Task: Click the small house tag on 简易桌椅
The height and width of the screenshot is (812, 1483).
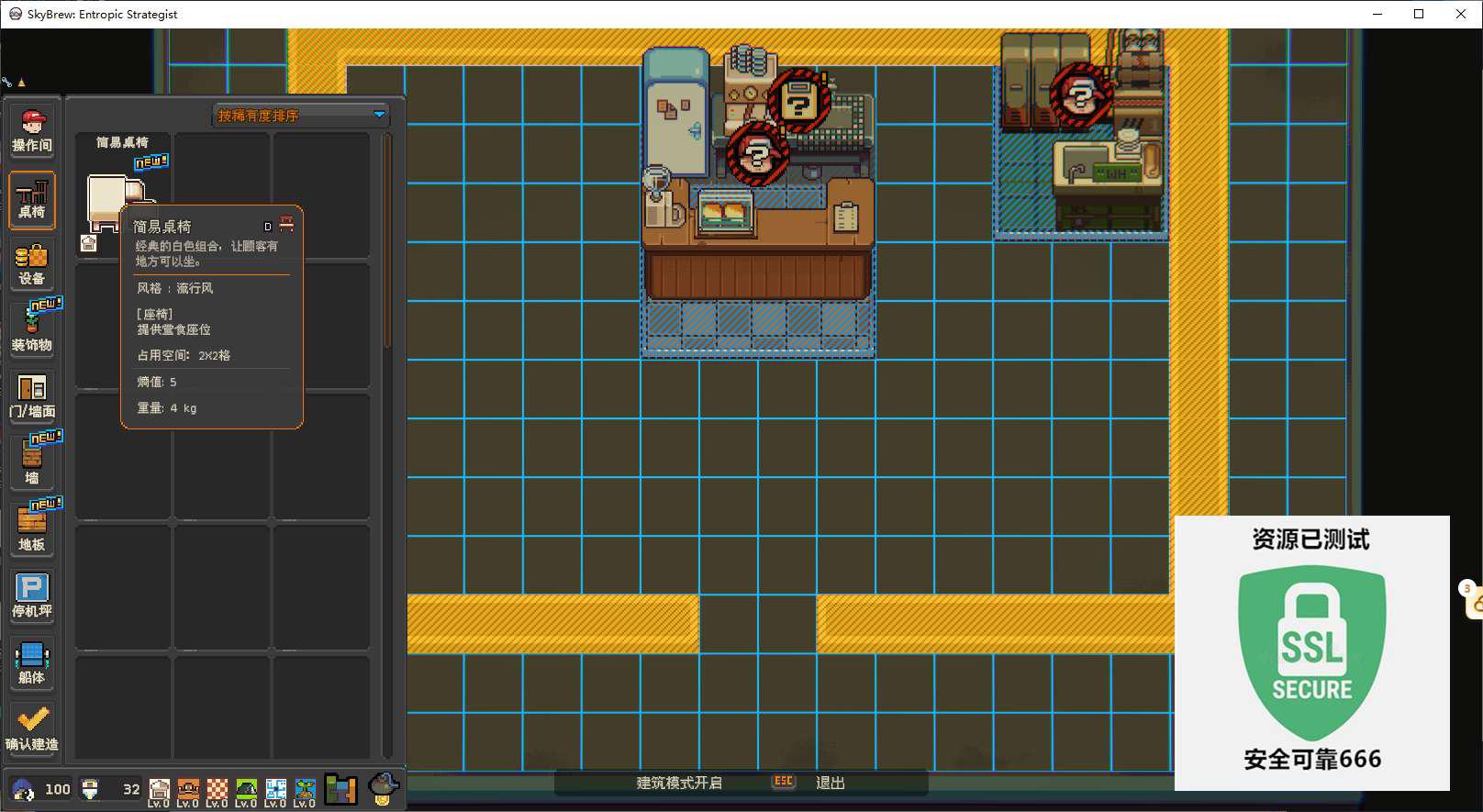Action: [x=89, y=243]
